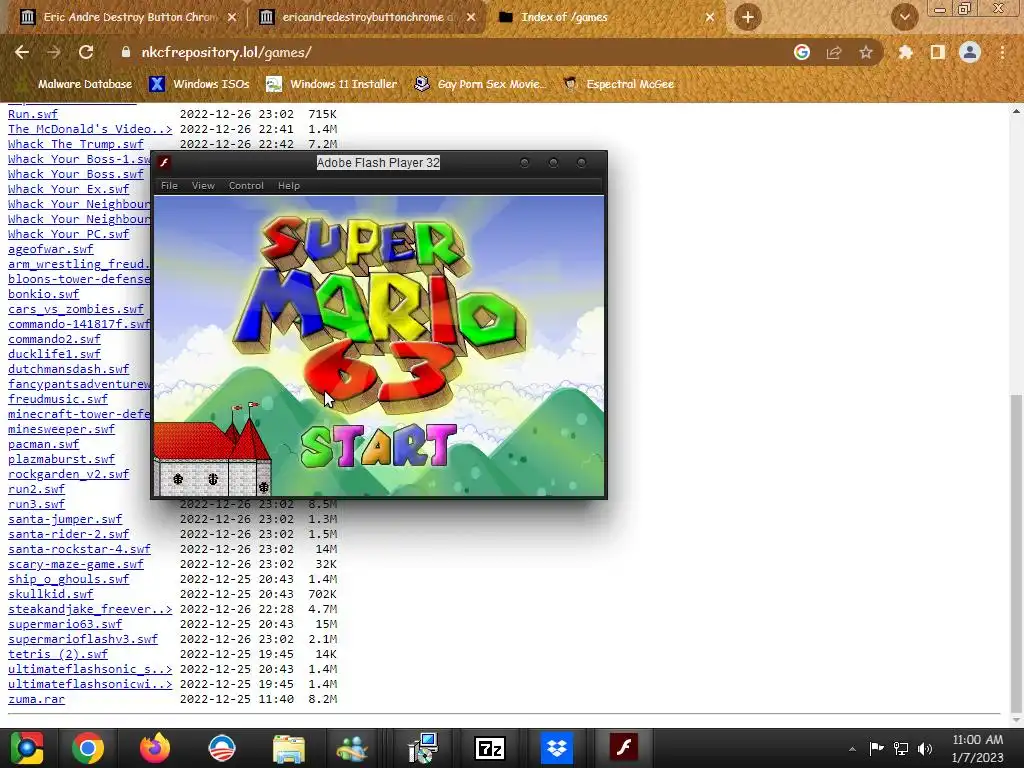This screenshot has height=768, width=1024.
Task: Open ageofwar.swf link
Action: pos(50,249)
